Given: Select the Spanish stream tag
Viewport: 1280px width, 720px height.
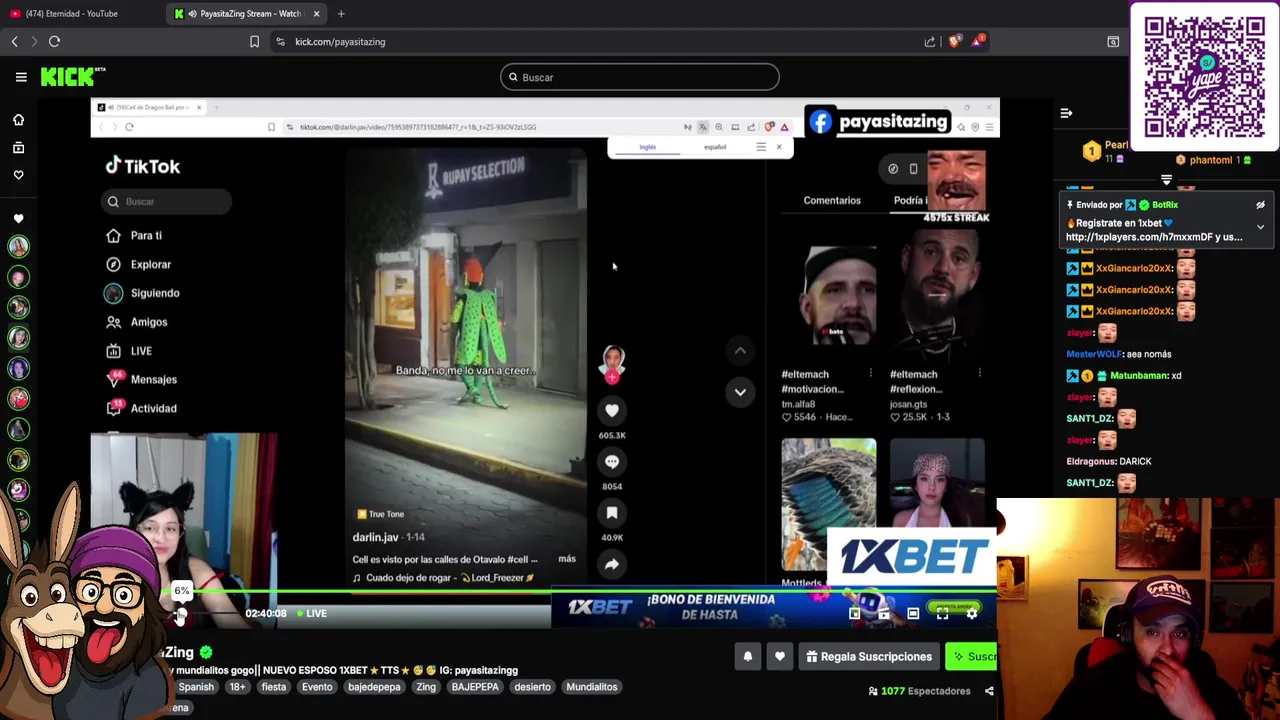Looking at the screenshot, I should pyautogui.click(x=196, y=687).
